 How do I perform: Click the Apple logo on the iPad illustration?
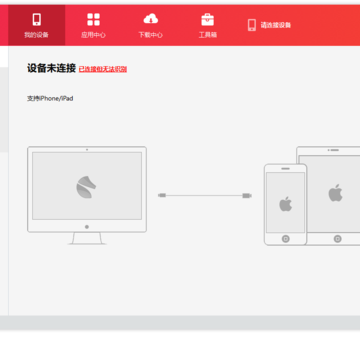click(336, 192)
